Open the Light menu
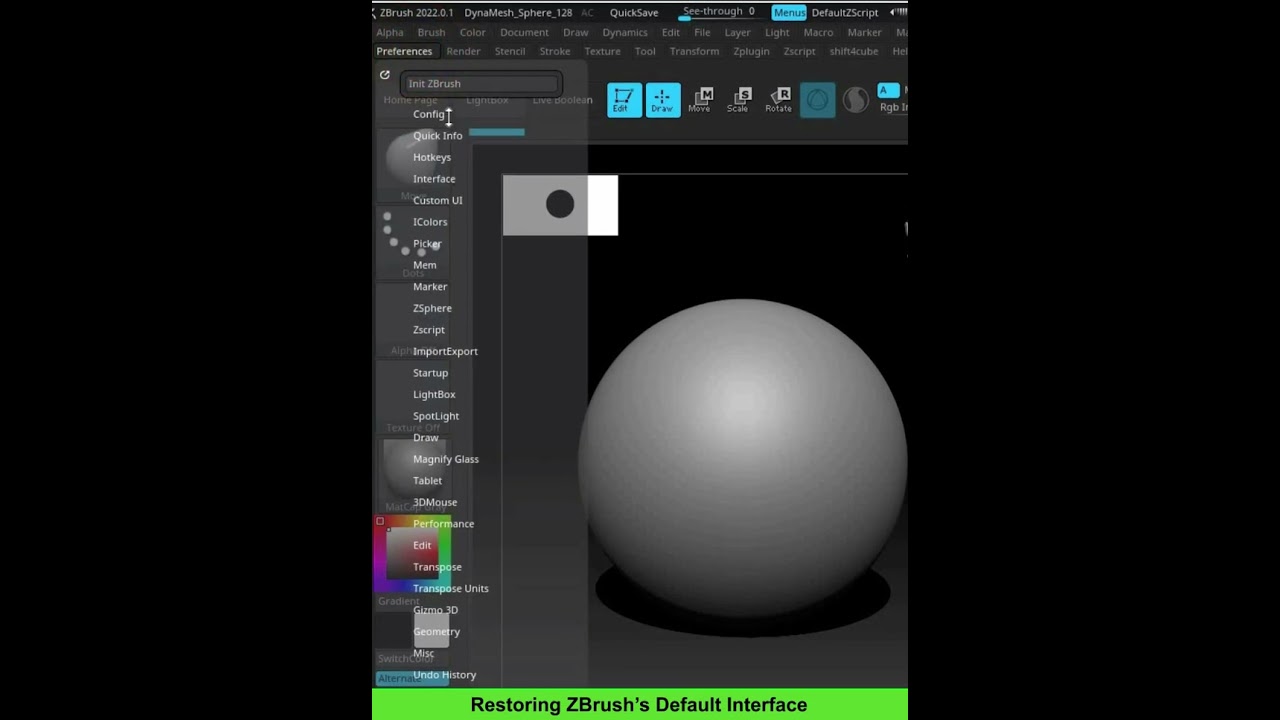 [777, 32]
